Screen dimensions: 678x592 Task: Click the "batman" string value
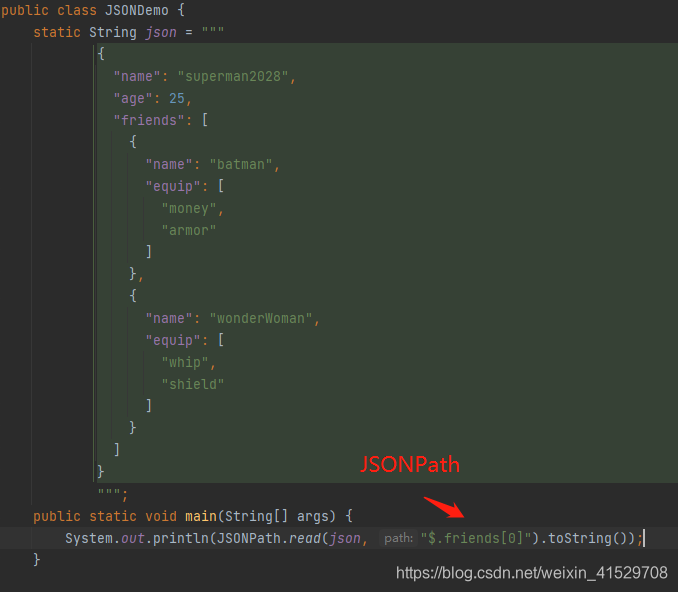click(x=241, y=164)
